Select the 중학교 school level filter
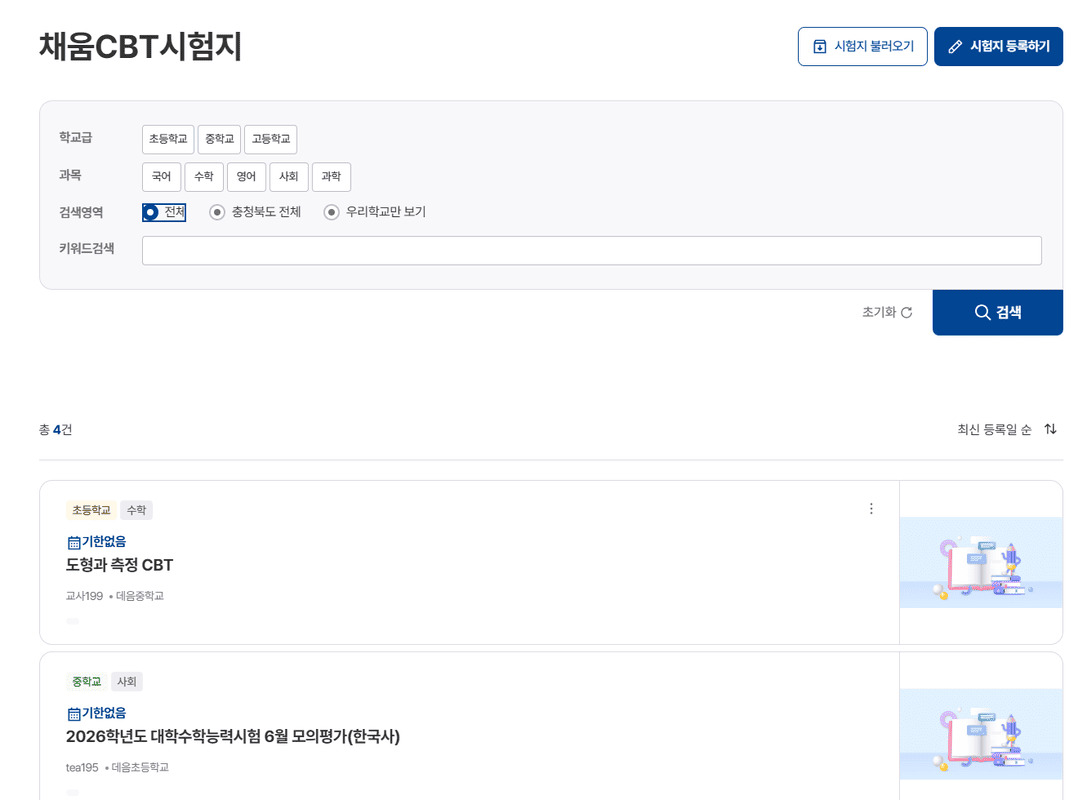The width and height of the screenshot is (1087, 800). 219,139
